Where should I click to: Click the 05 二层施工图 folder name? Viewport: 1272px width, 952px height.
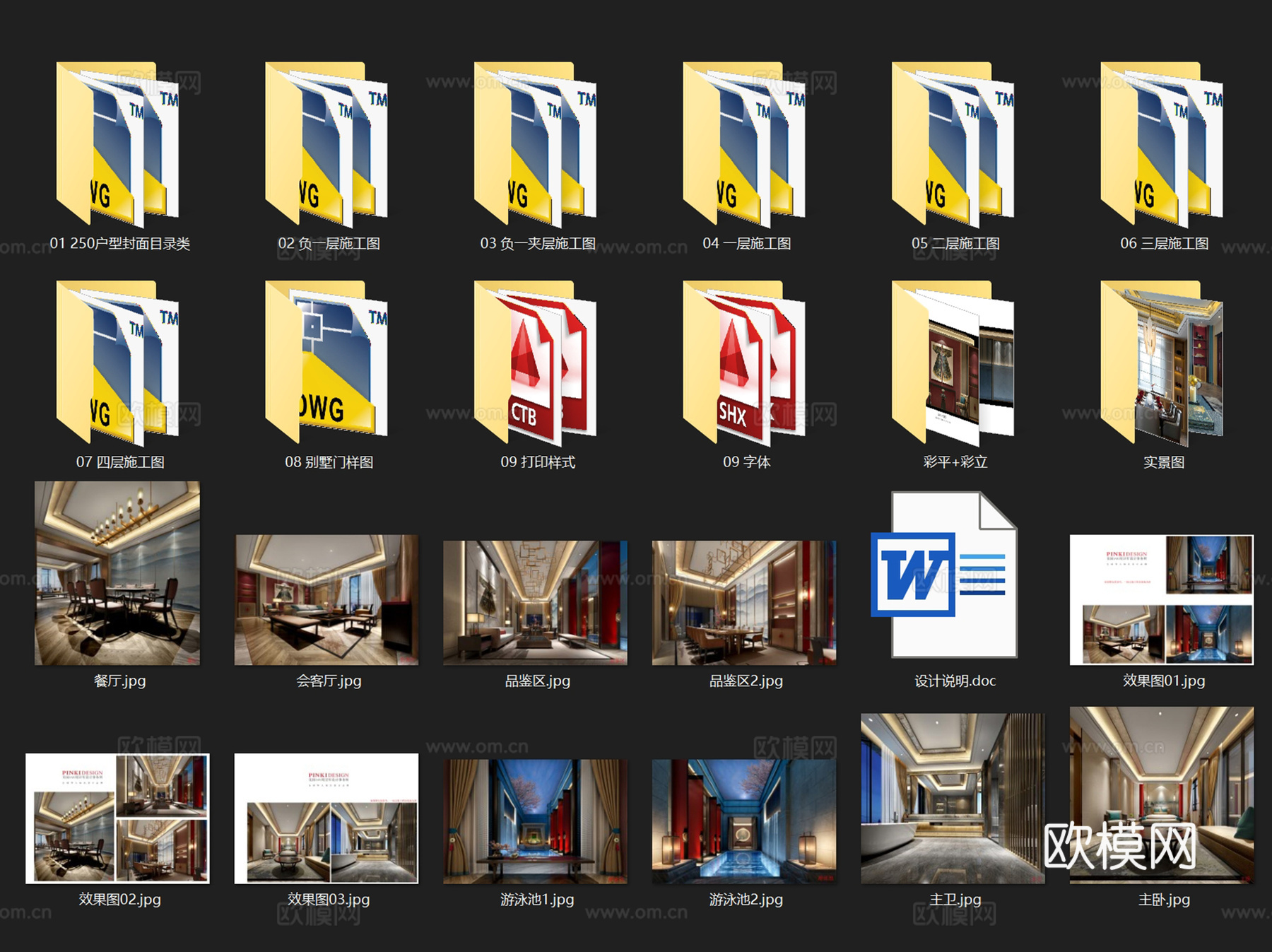pos(955,244)
